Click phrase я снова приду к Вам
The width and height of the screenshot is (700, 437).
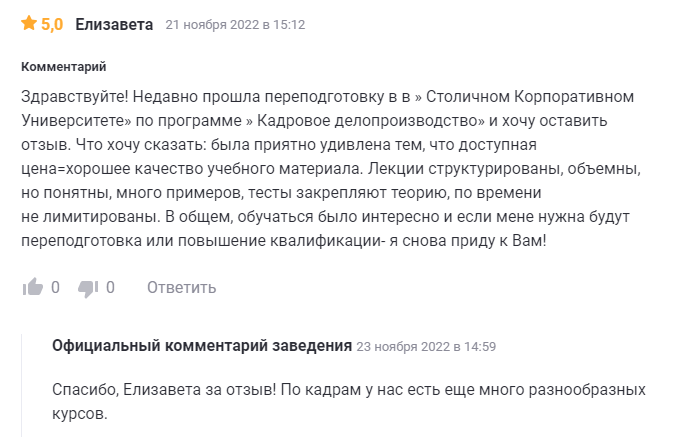(x=467, y=241)
